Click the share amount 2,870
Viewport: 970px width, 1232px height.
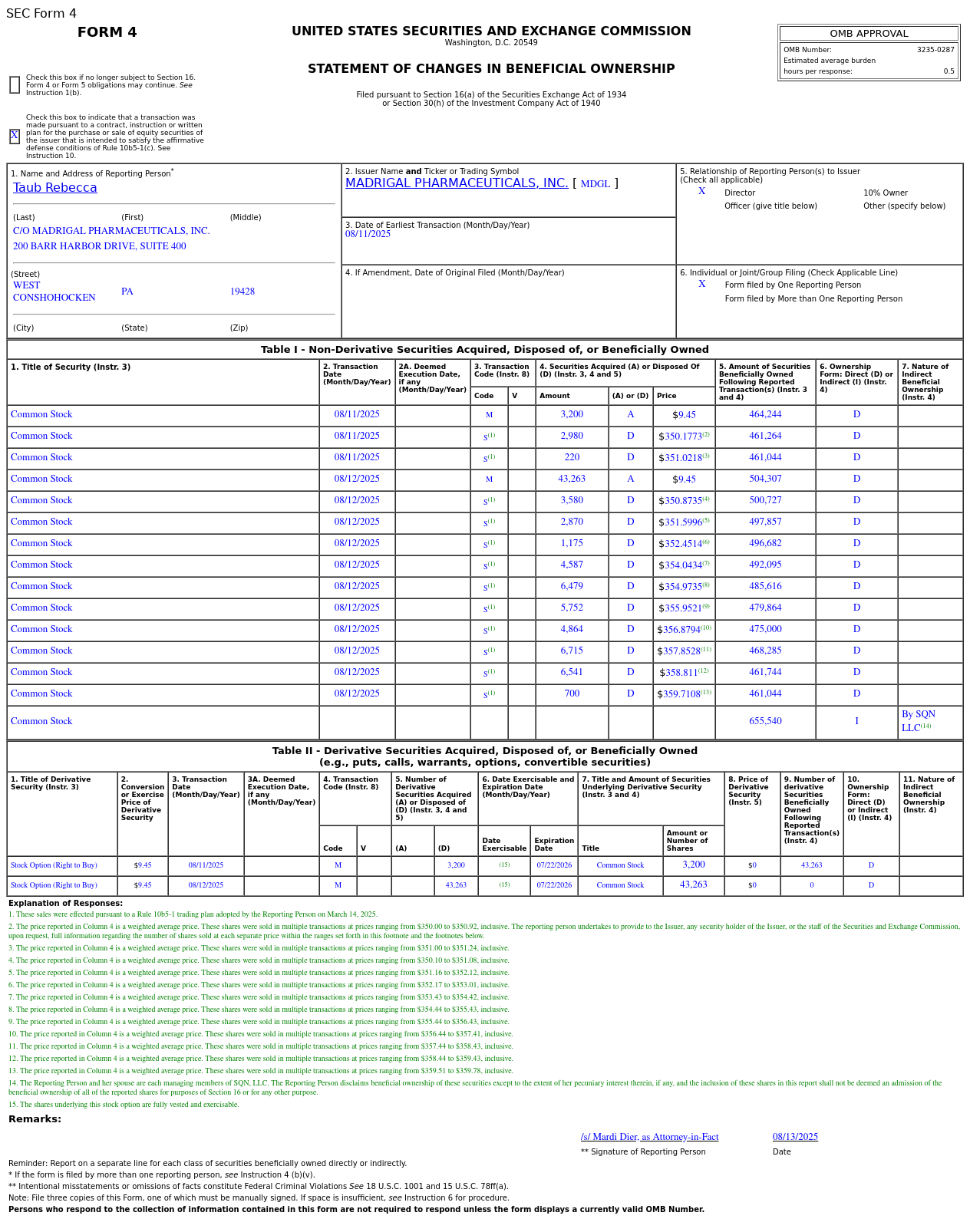tap(572, 522)
